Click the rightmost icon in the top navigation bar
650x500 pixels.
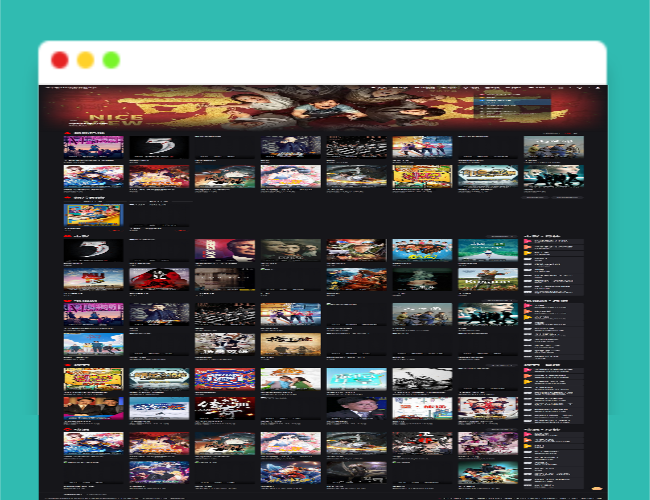[x=596, y=88]
